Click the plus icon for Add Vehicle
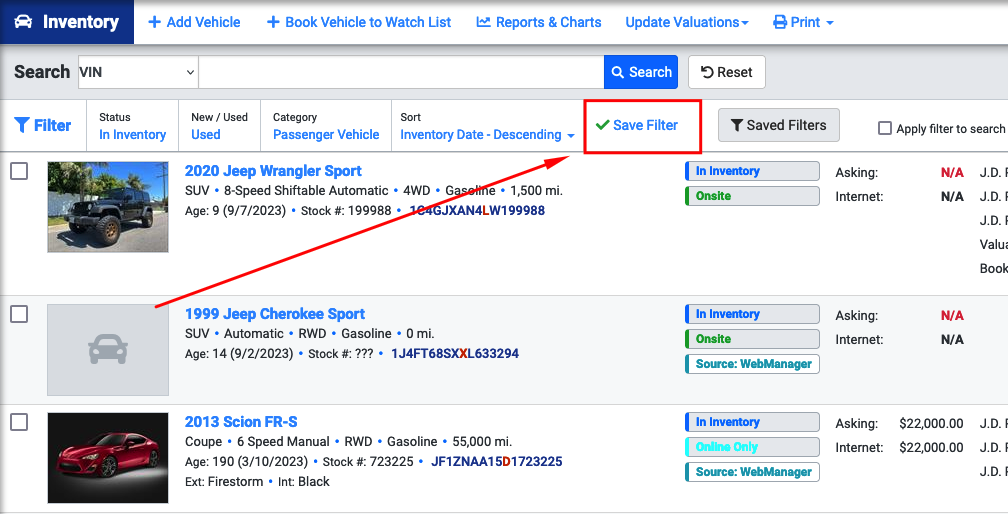The image size is (1008, 514). click(x=154, y=22)
